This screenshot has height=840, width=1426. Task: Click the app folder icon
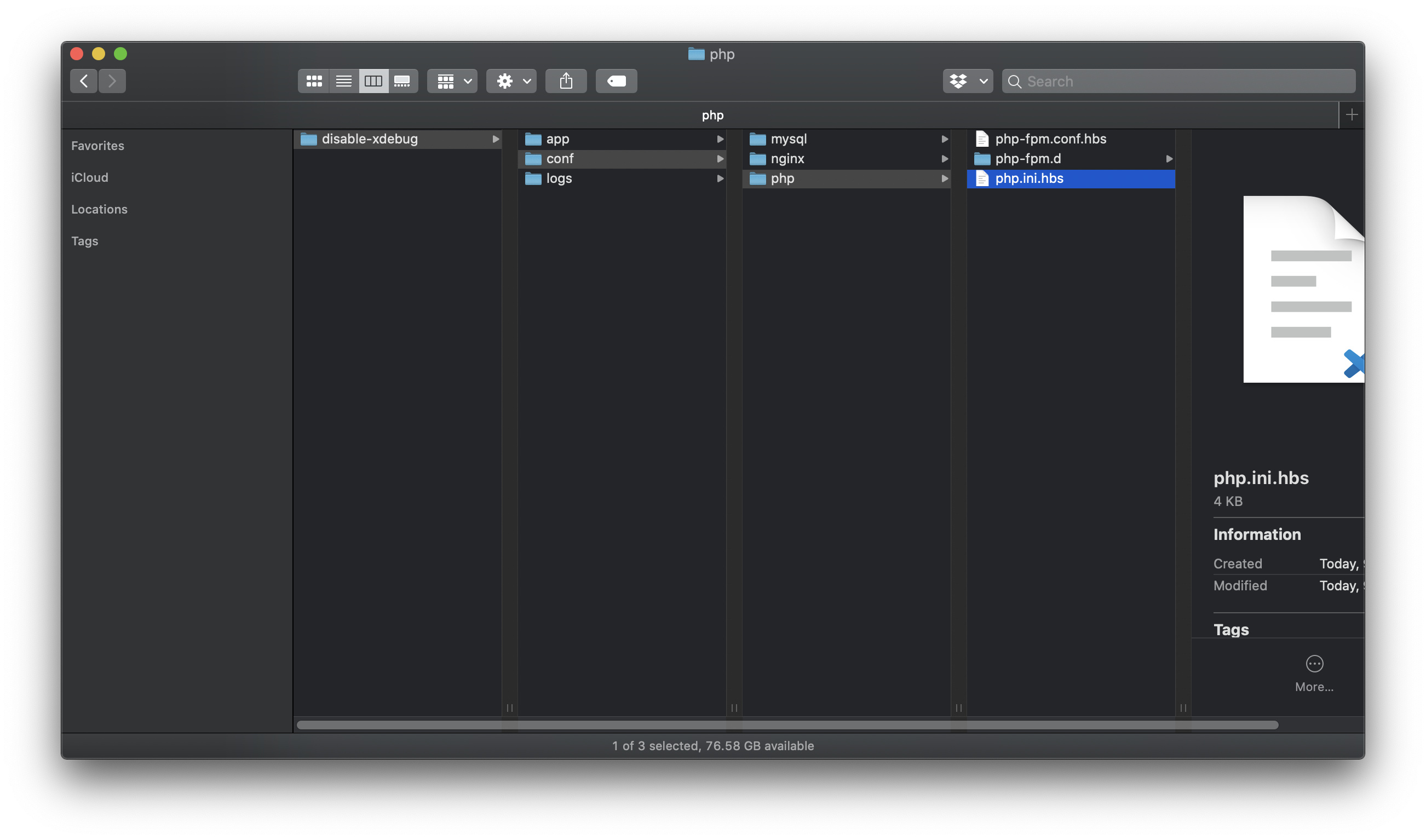coord(533,139)
